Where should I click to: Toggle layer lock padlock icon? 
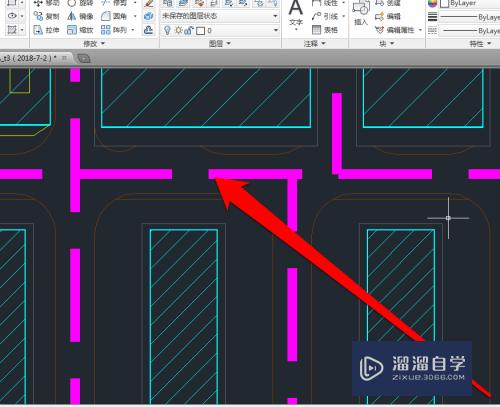coord(189,31)
